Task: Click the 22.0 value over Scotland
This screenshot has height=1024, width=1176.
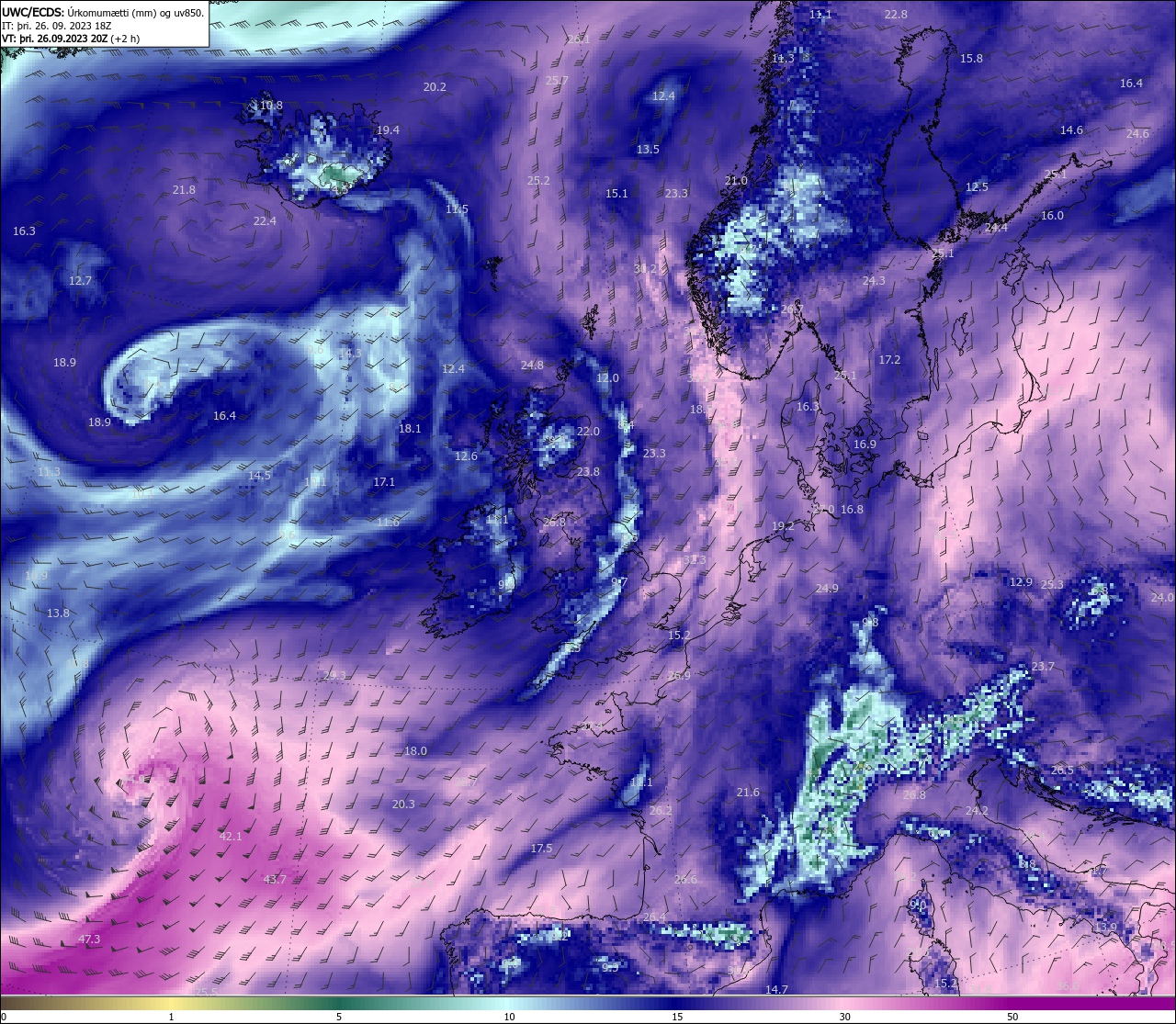Action: [x=588, y=431]
